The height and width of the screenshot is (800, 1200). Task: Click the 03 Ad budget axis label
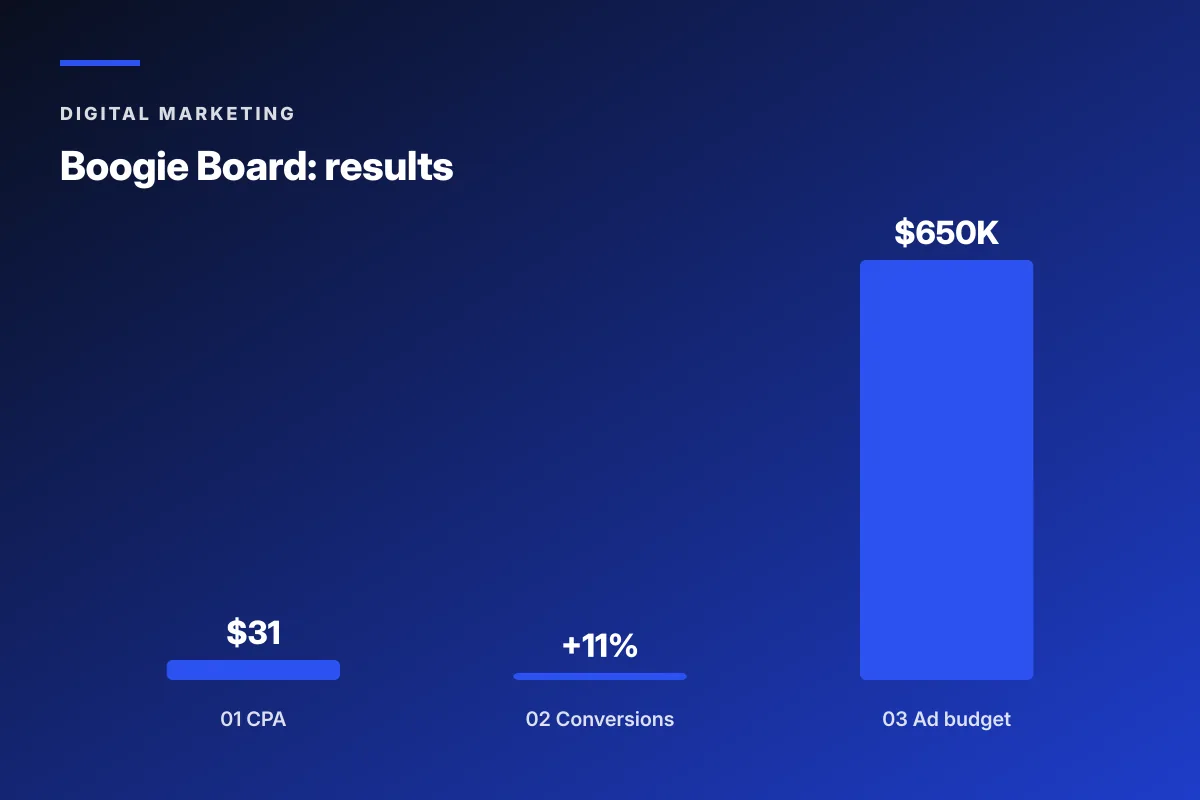pos(947,719)
